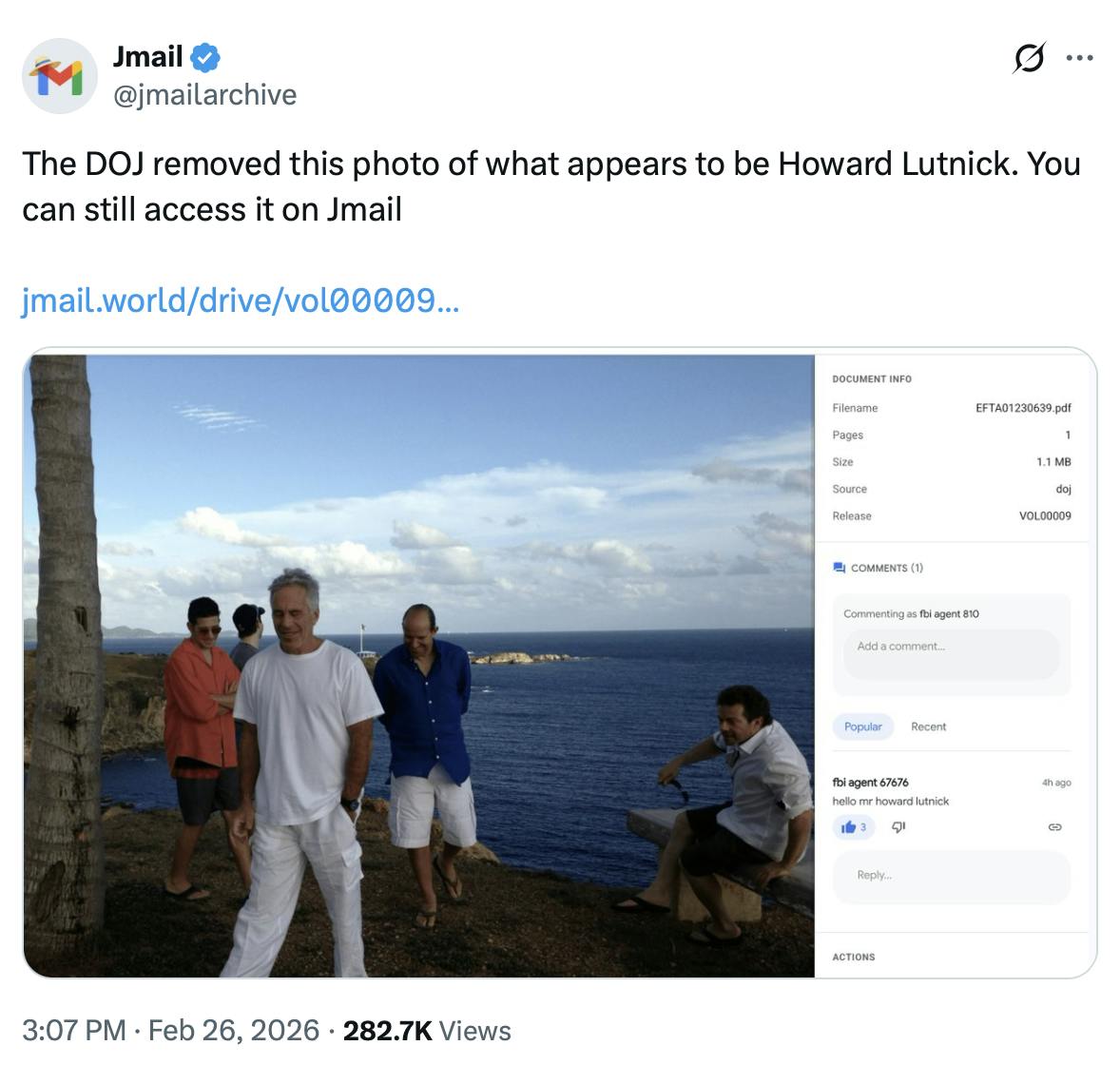
Task: Collapse the DOCUMENT INFO panel
Action: (870, 378)
